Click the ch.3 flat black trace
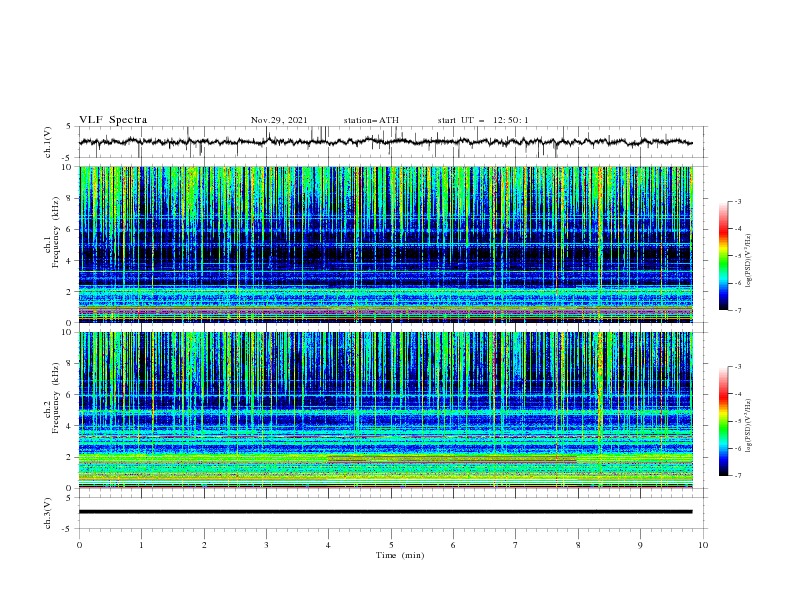This screenshot has height=612, width=792. [386, 512]
